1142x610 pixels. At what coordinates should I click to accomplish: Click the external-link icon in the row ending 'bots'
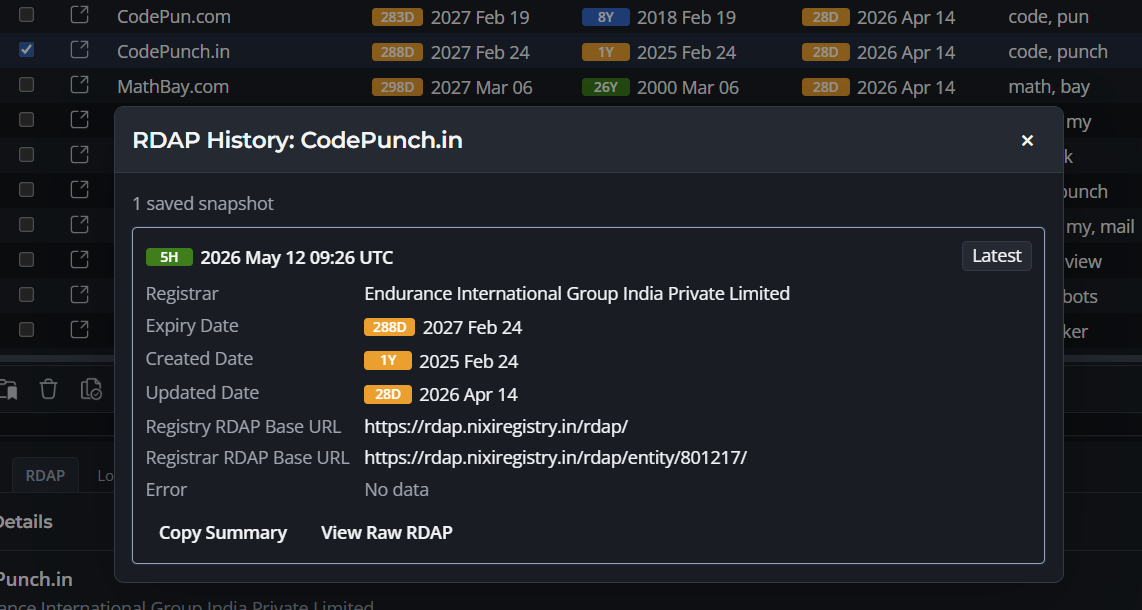click(x=79, y=294)
